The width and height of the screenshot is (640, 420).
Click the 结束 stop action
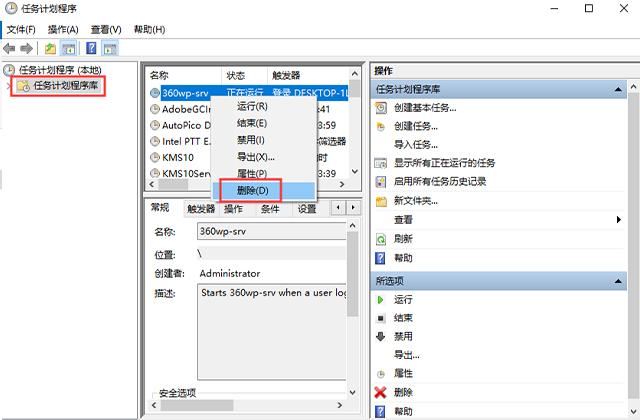[x=403, y=318]
